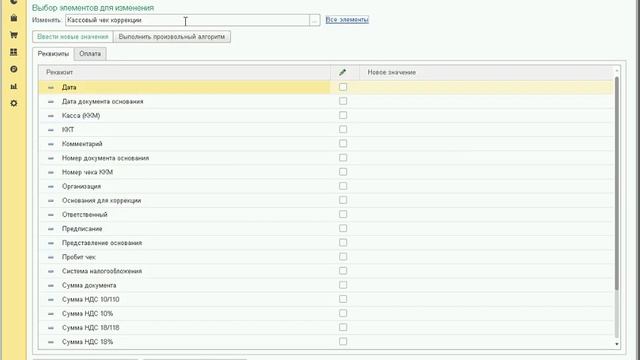Image resolution: width=640 pixels, height=360 pixels.
Task: Toggle the Сумма НДС 18/118 checkbox
Action: [x=343, y=327]
